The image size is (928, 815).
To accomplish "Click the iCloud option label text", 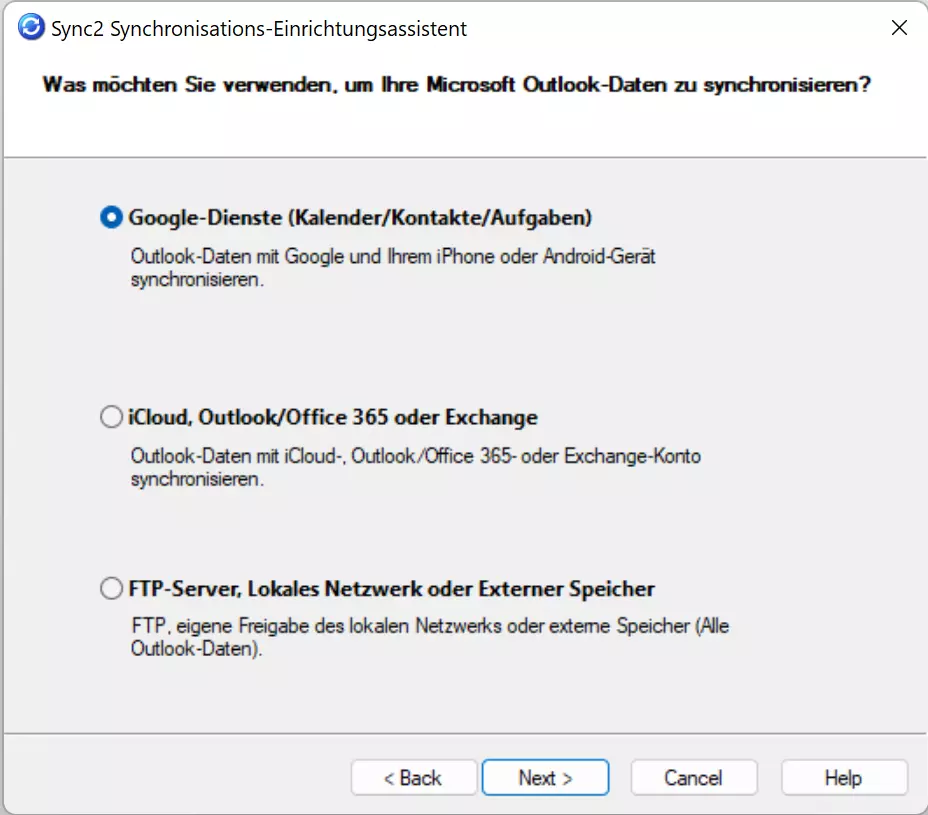I will pyautogui.click(x=332, y=417).
